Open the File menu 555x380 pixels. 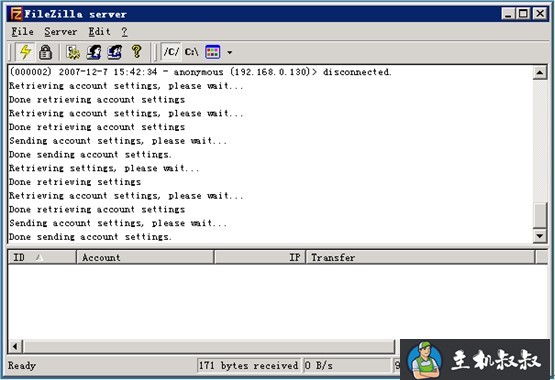click(x=22, y=31)
